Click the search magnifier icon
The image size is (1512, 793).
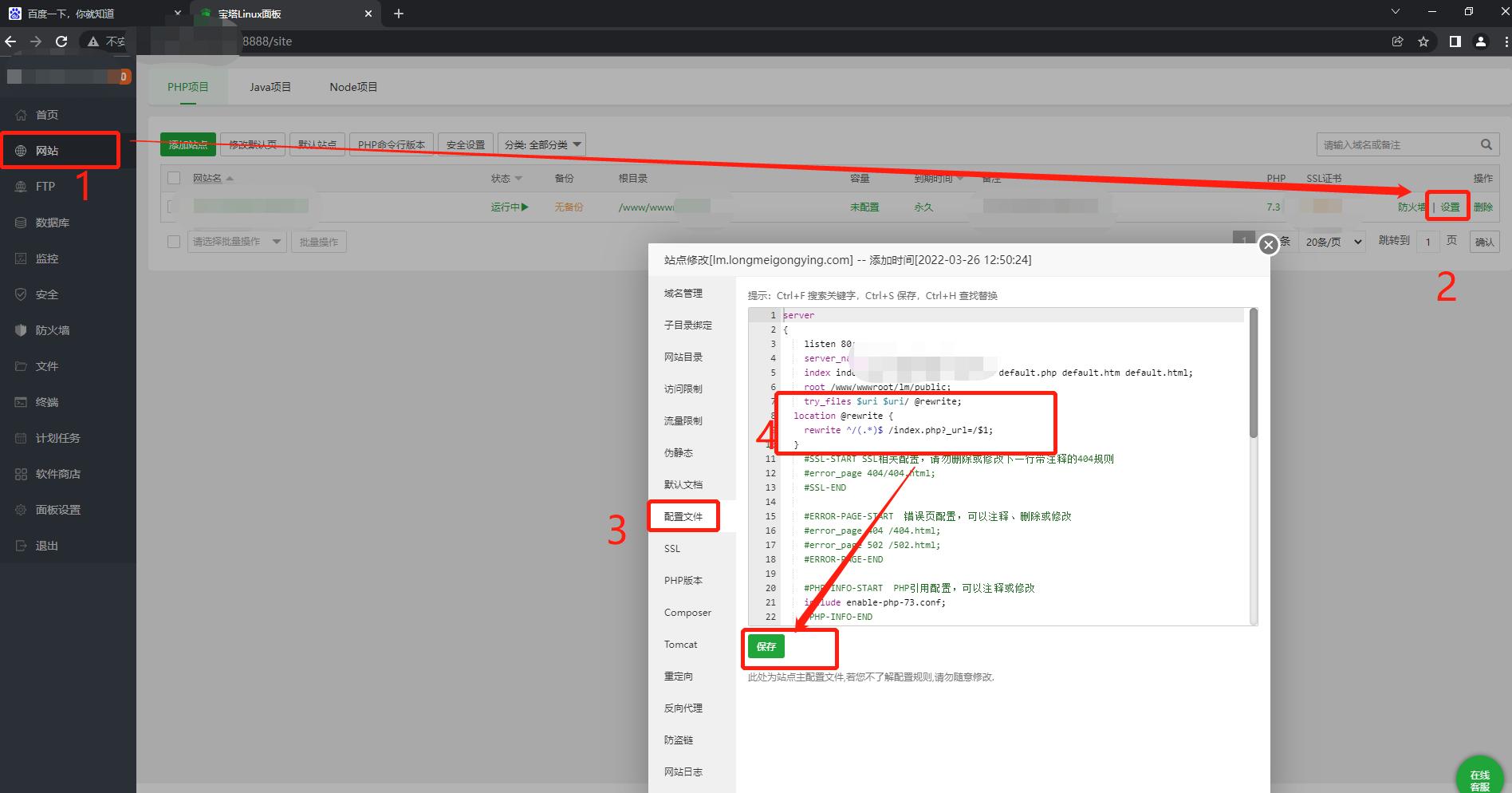pyautogui.click(x=1486, y=144)
